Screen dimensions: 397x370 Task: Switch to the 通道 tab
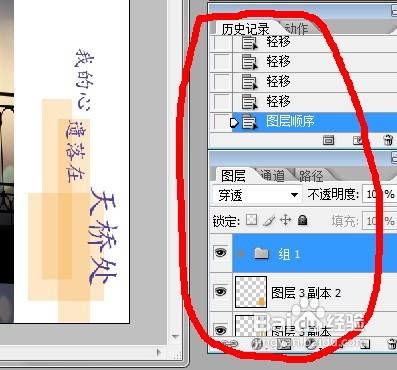click(273, 175)
